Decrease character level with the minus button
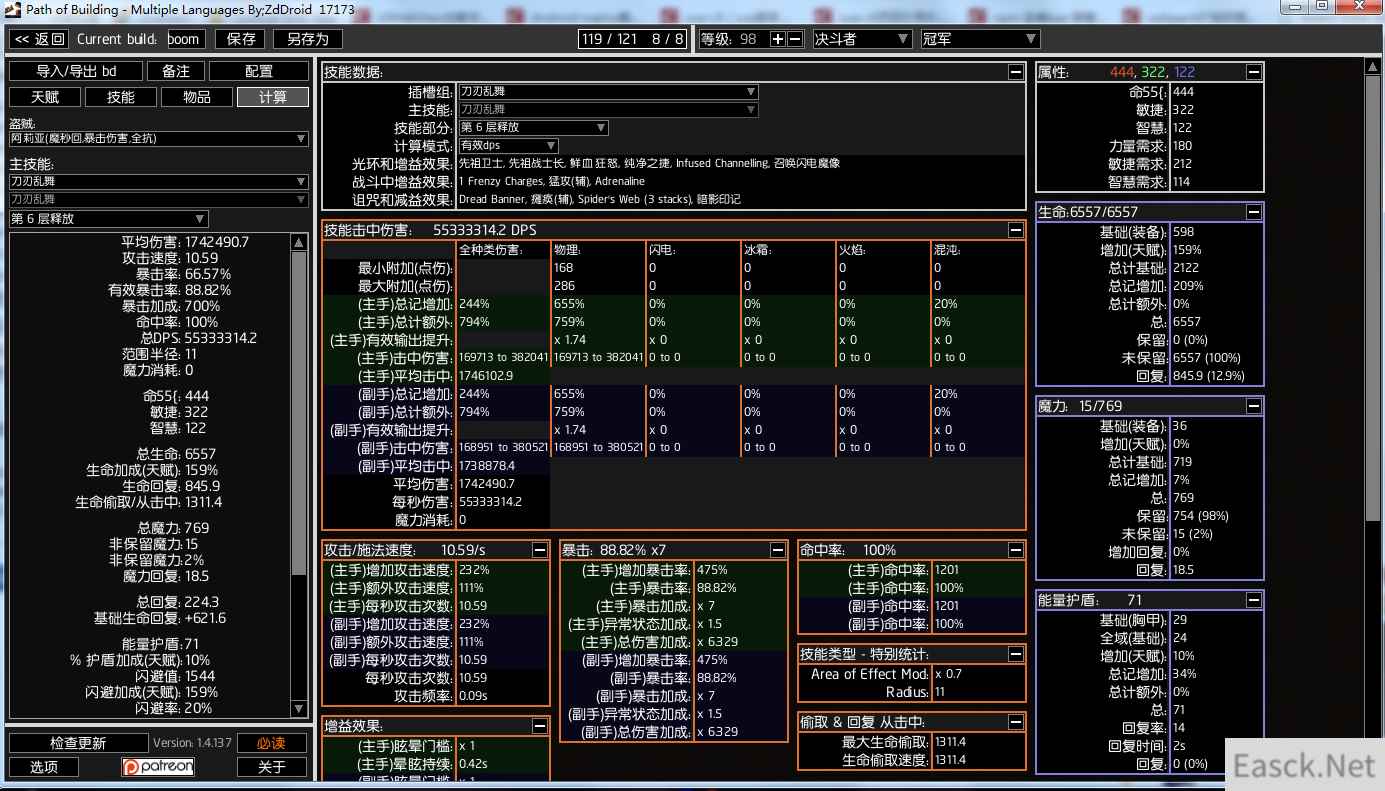The height and width of the screenshot is (791, 1385). pyautogui.click(x=795, y=39)
